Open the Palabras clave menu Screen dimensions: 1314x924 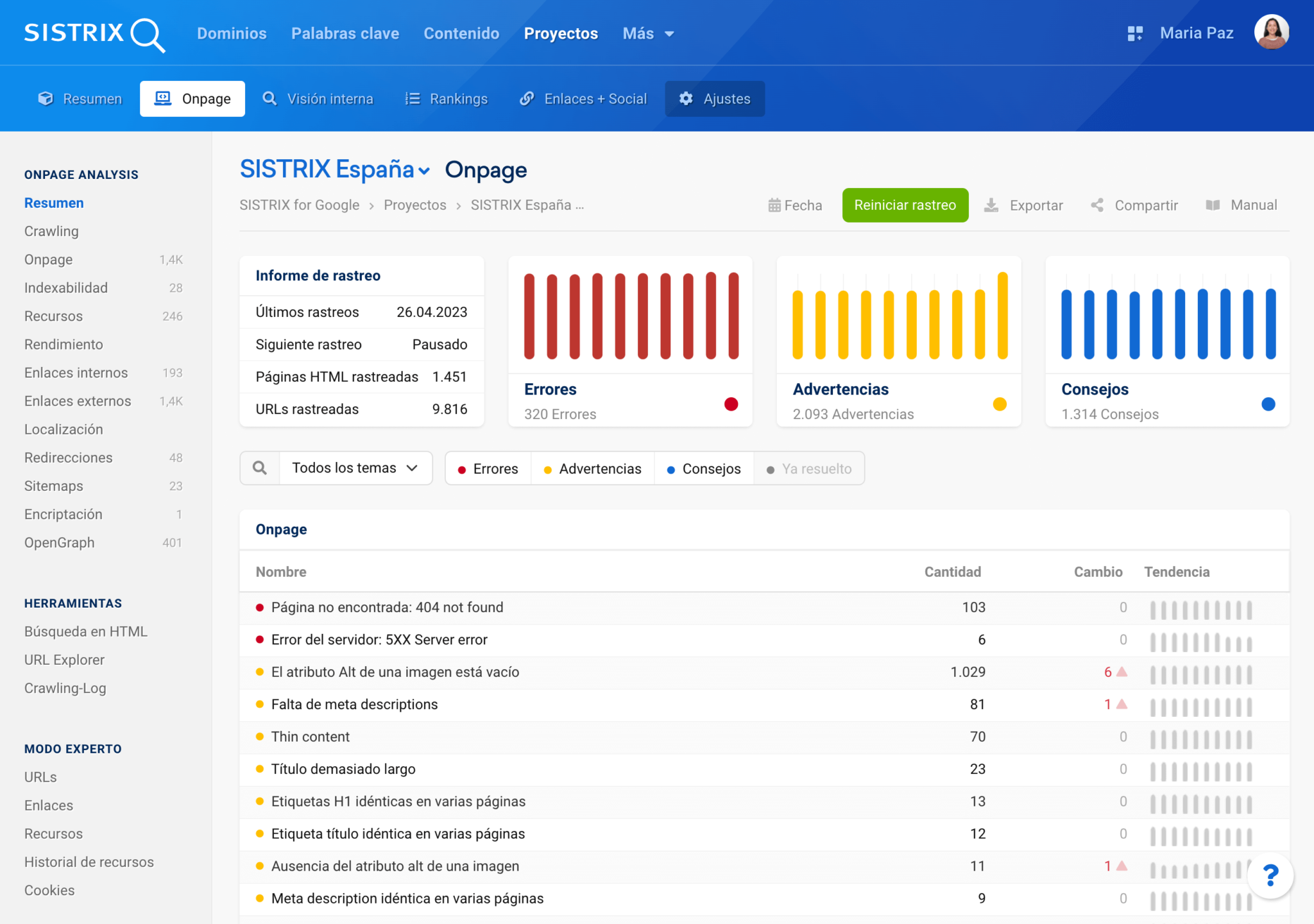pos(345,33)
